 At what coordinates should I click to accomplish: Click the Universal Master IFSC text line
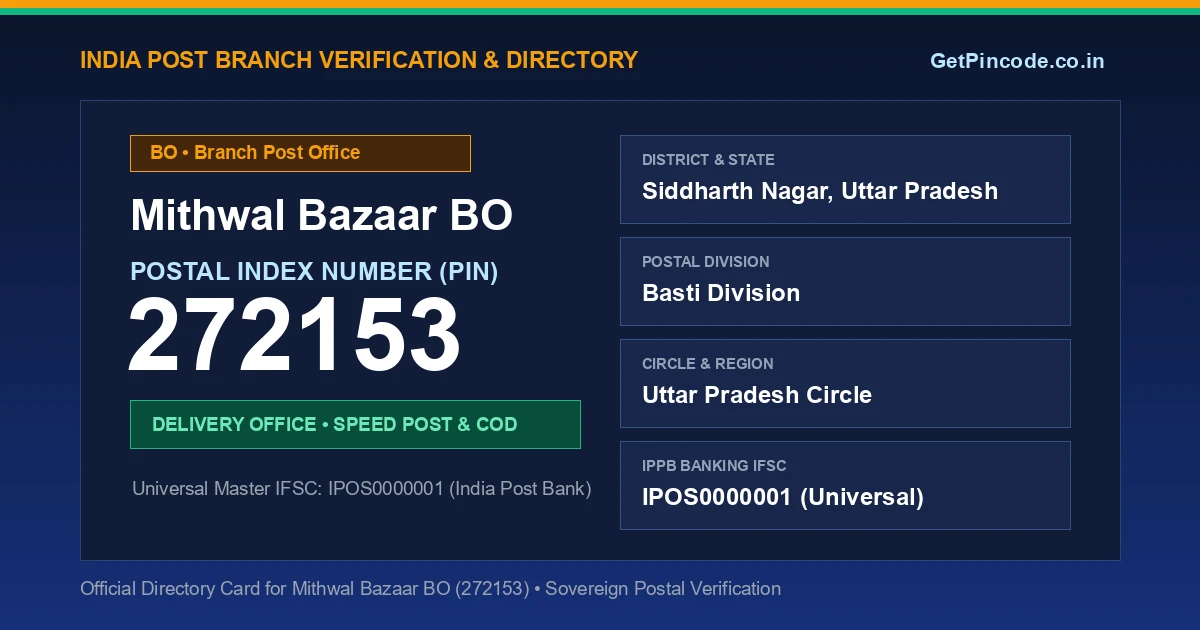pos(362,489)
